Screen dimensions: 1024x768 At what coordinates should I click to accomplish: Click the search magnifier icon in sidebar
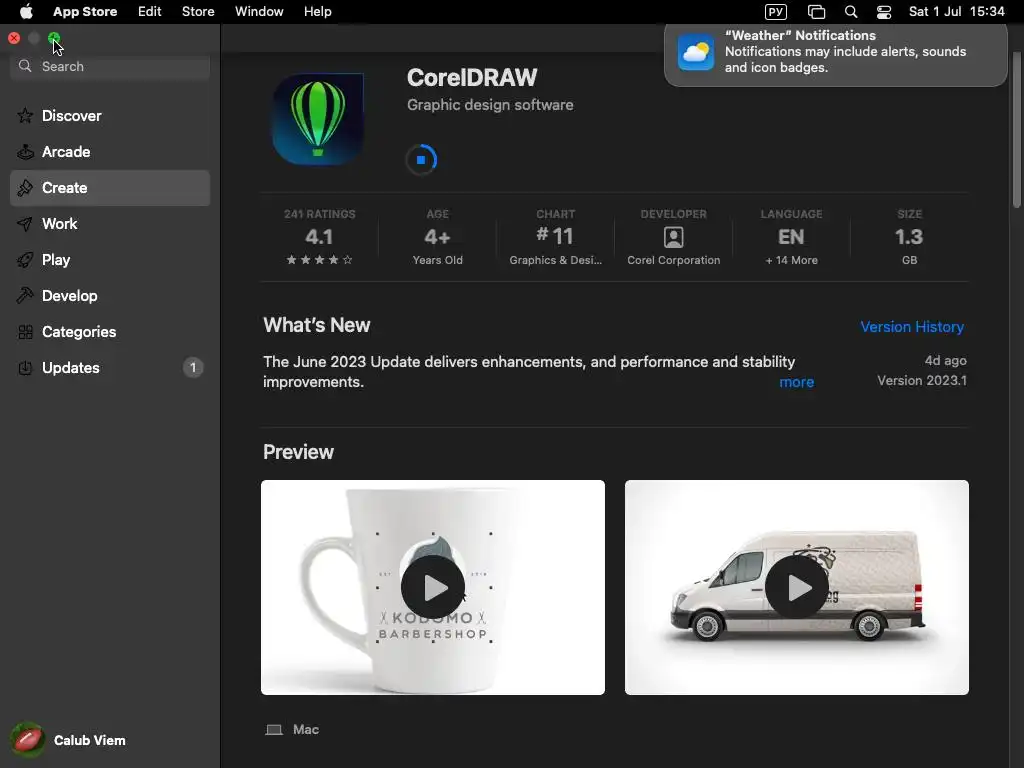pos(25,66)
